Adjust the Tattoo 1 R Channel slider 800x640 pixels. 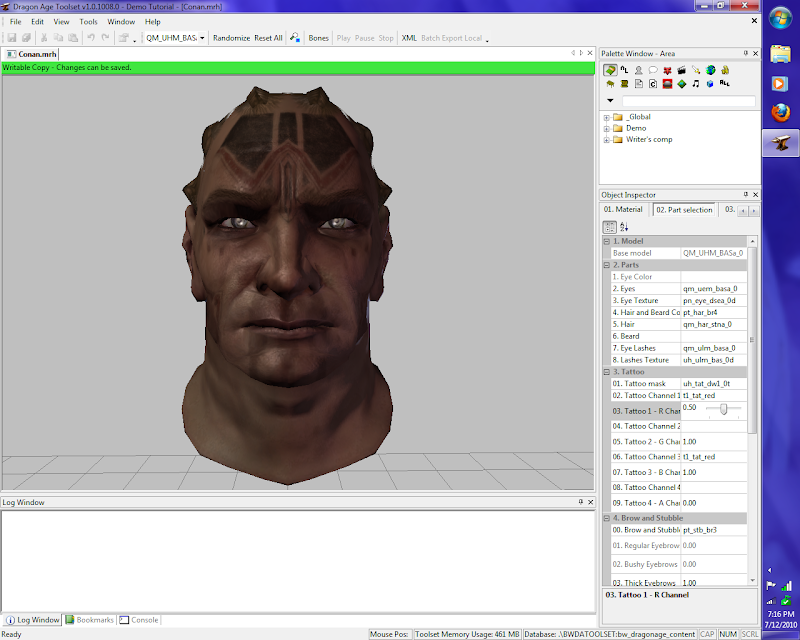723,409
